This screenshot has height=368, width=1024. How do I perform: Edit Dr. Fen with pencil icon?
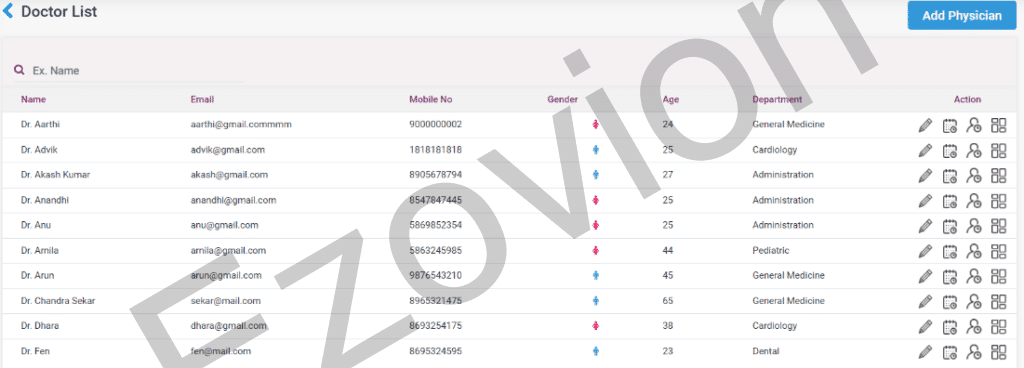point(925,352)
